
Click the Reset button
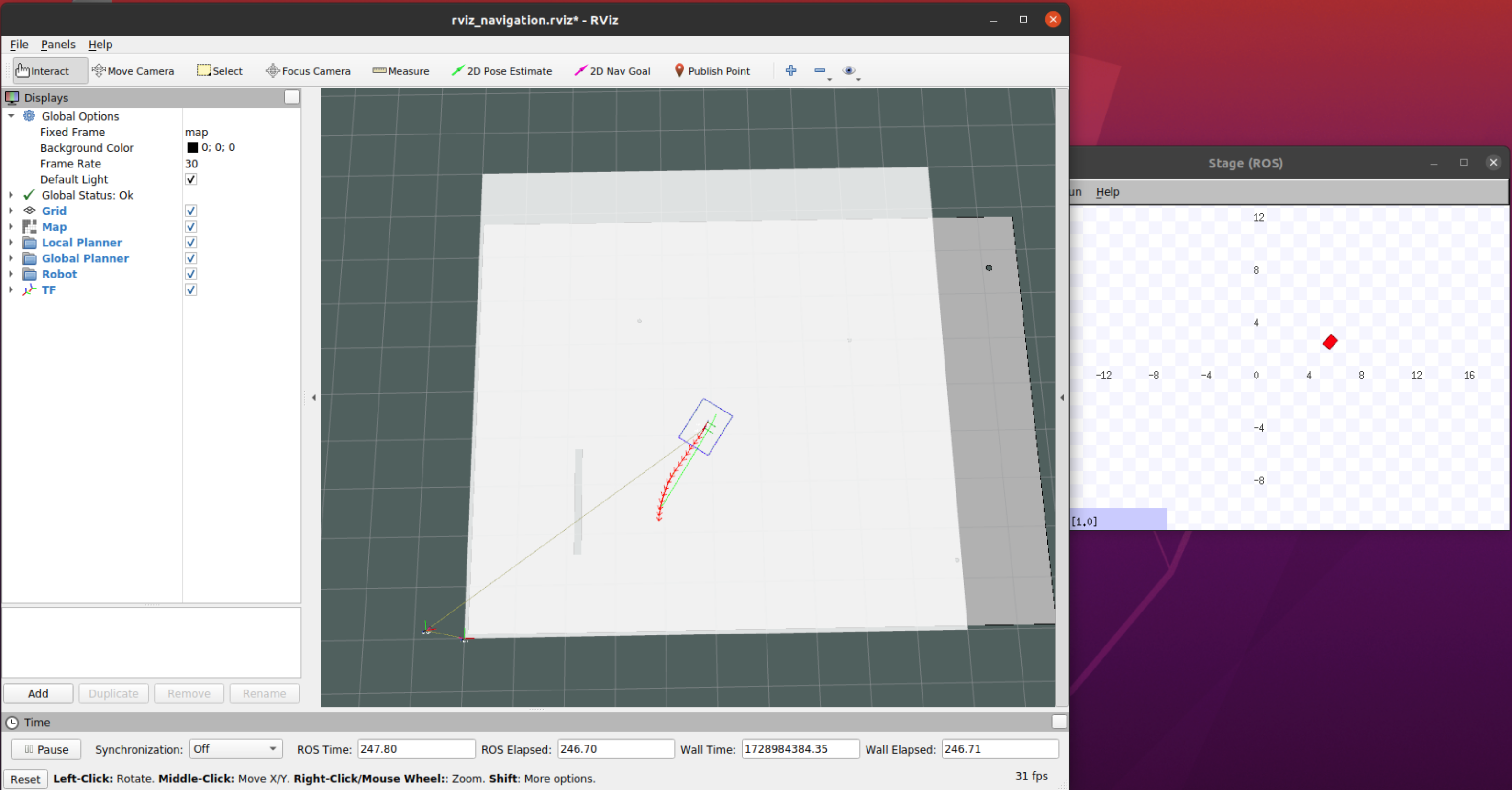click(x=25, y=779)
